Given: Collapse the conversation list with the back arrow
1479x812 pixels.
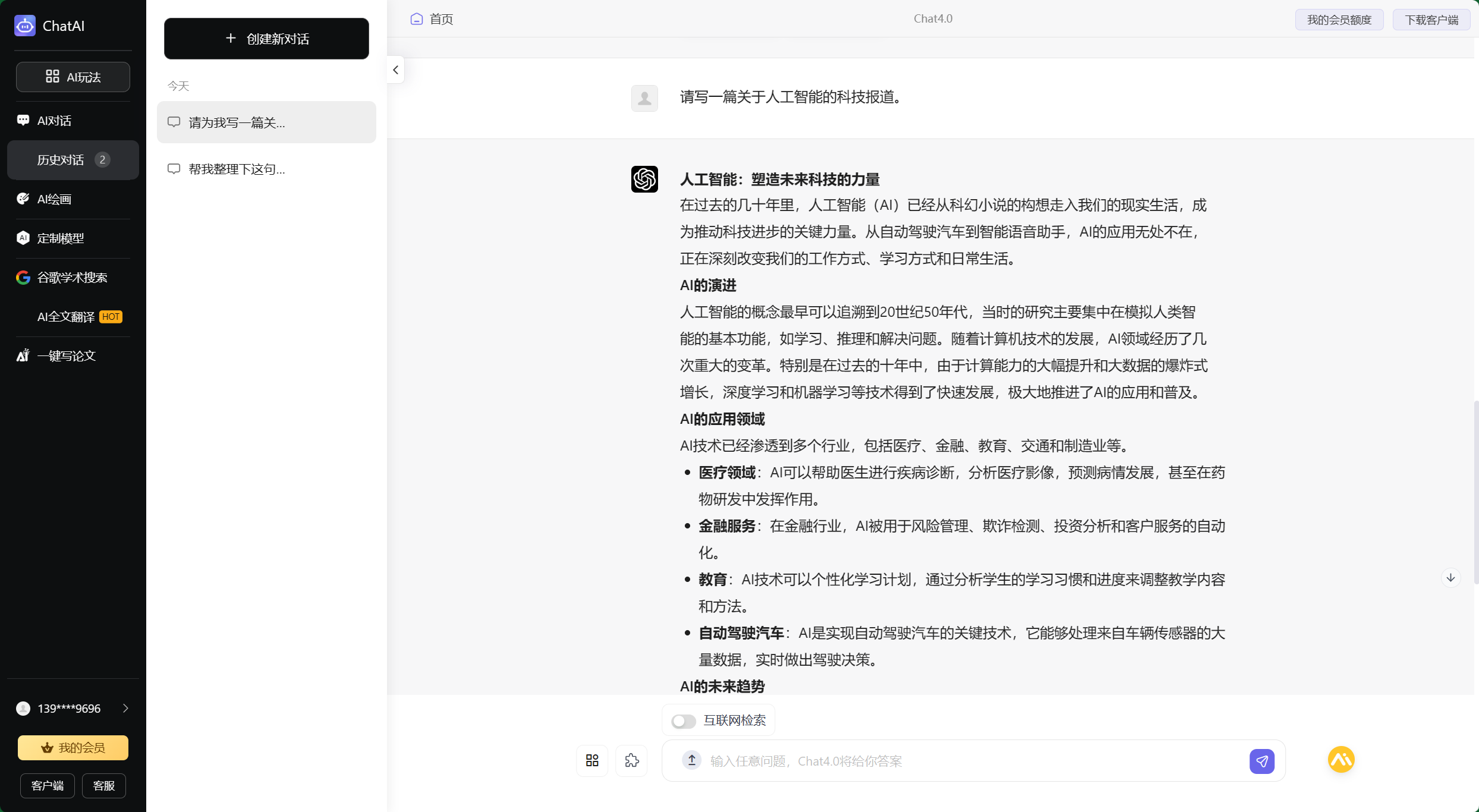Looking at the screenshot, I should point(395,70).
